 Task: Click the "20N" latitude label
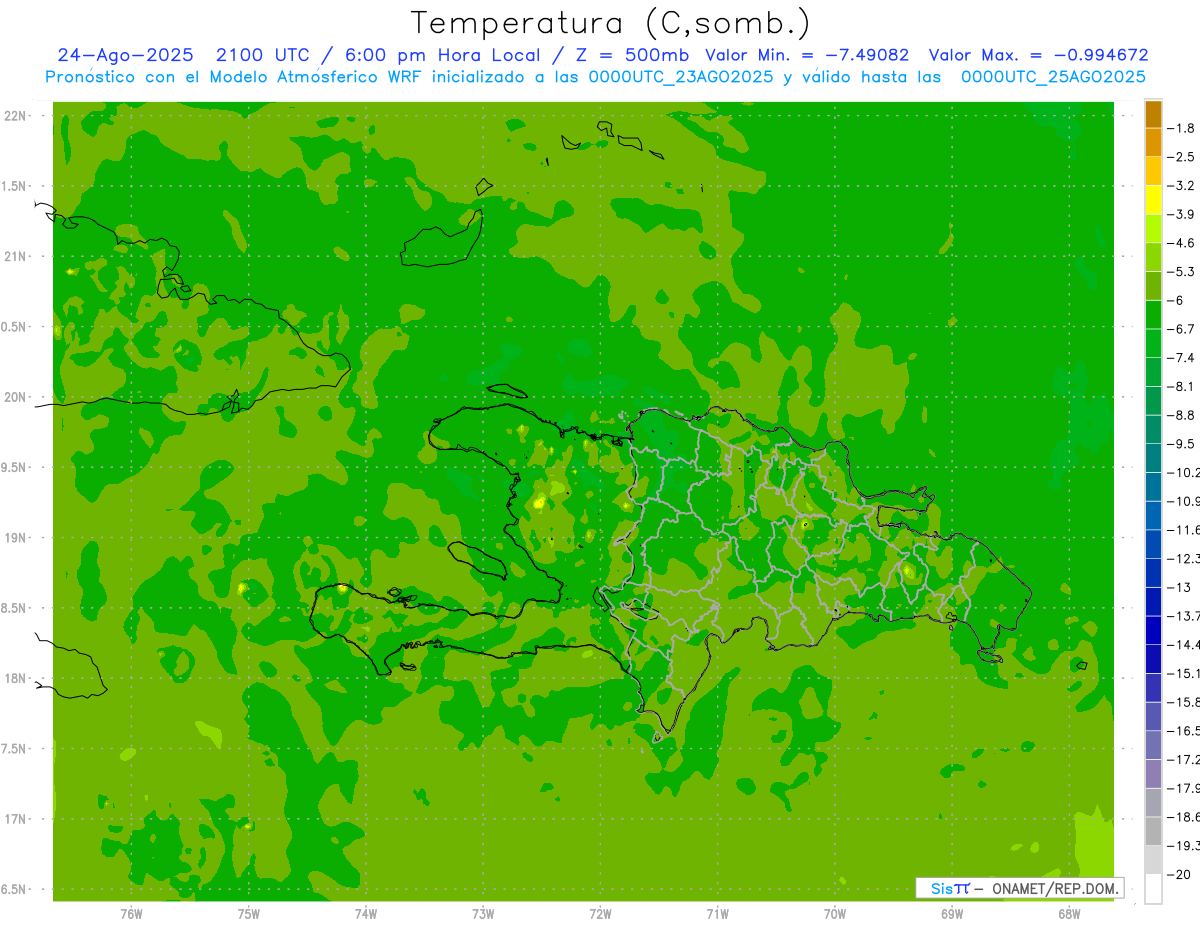pyautogui.click(x=15, y=397)
